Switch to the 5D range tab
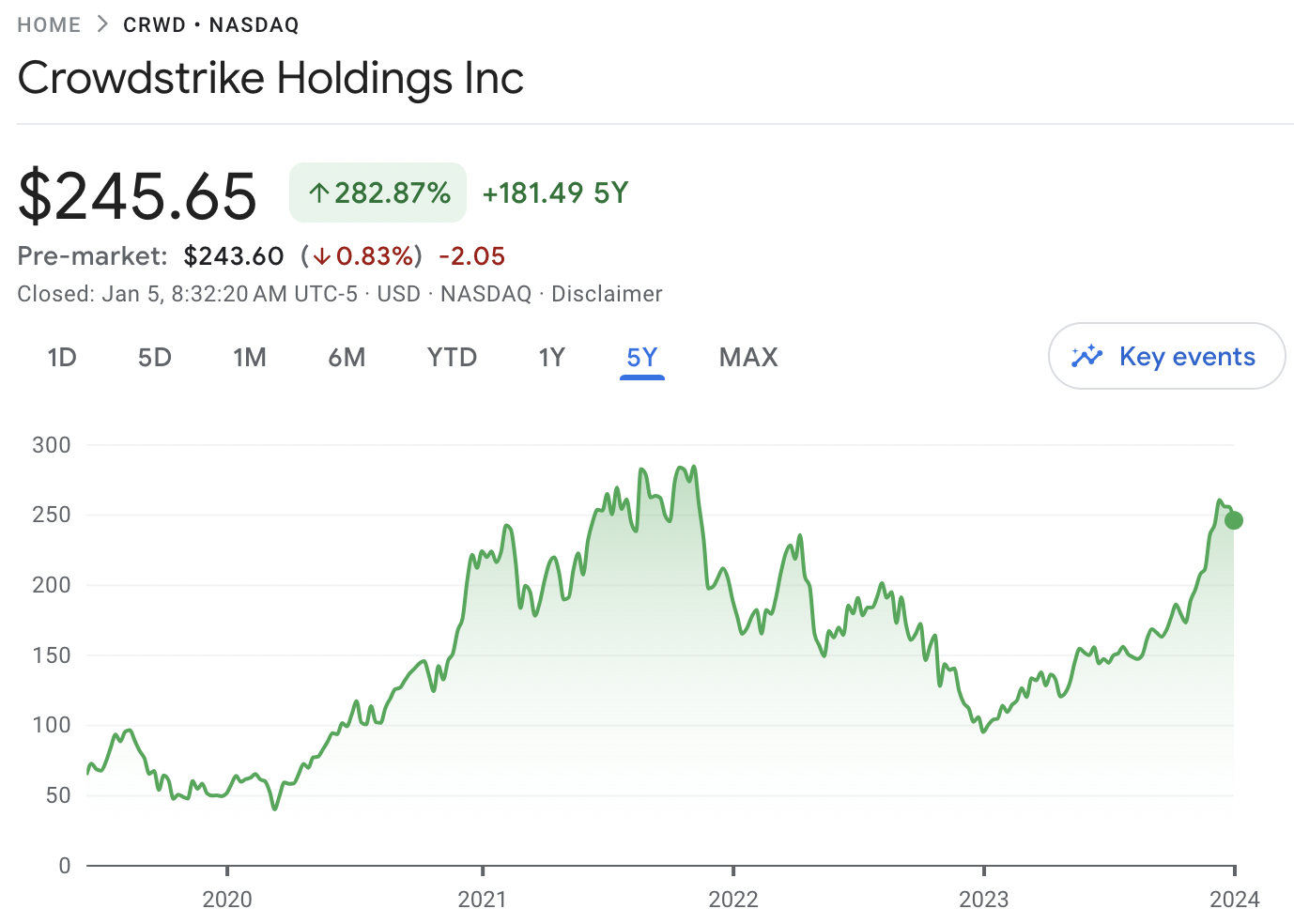The width and height of the screenshot is (1294, 924). click(x=155, y=357)
